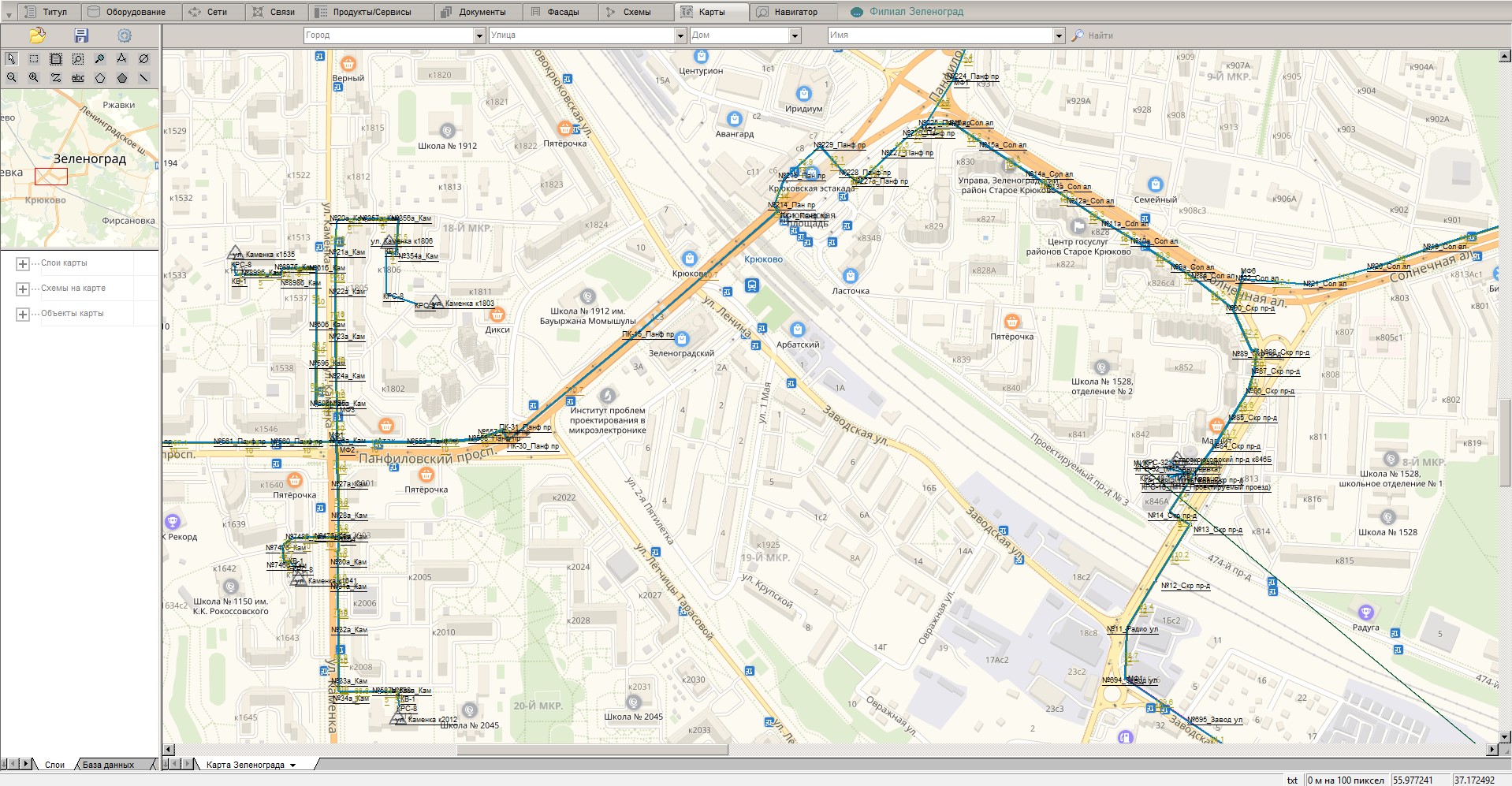Viewport: 1512px width, 786px height.
Task: Click the 55.977241 latitude status value
Action: click(1413, 780)
